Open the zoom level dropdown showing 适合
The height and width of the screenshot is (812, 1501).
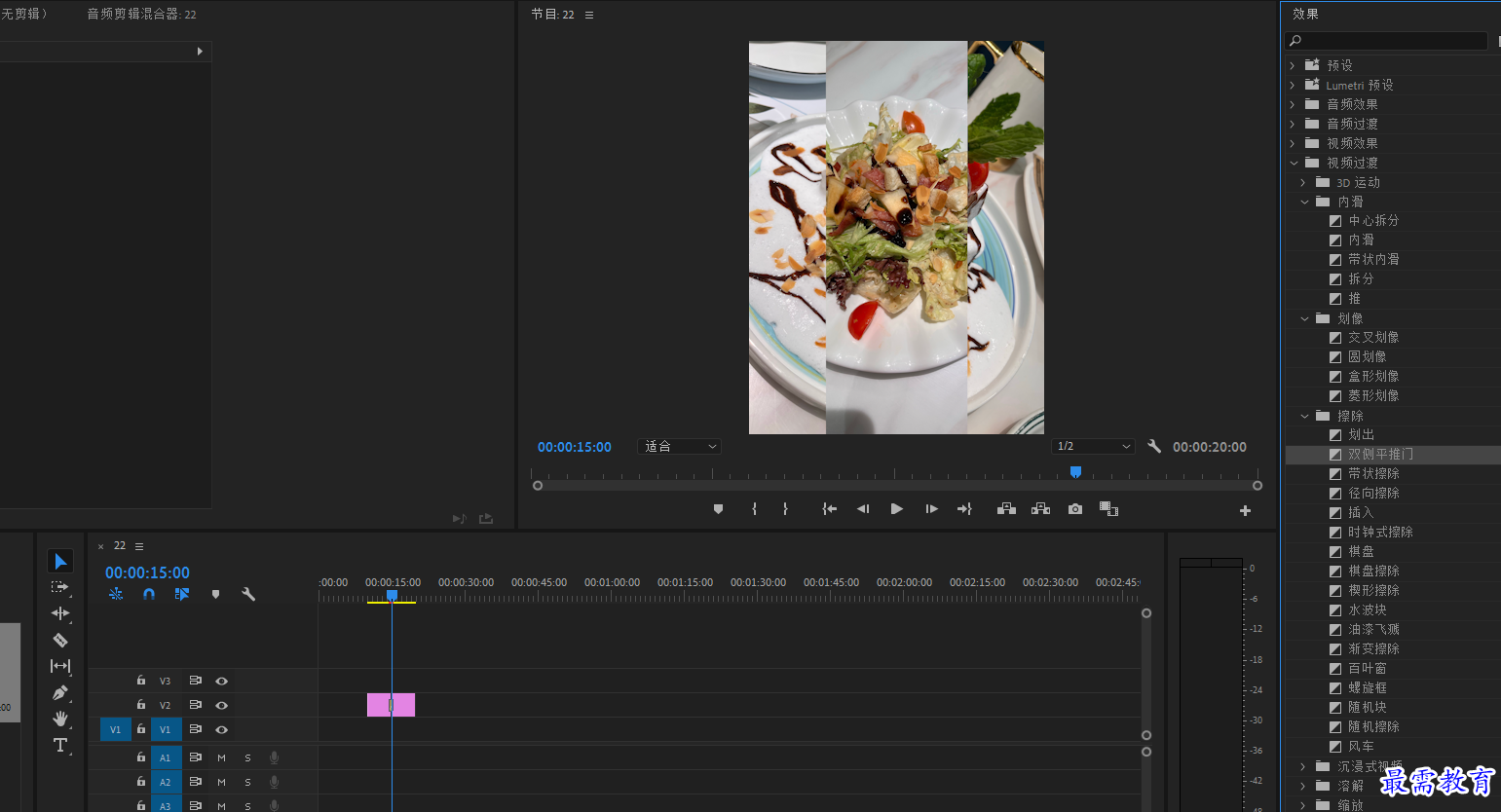[679, 446]
